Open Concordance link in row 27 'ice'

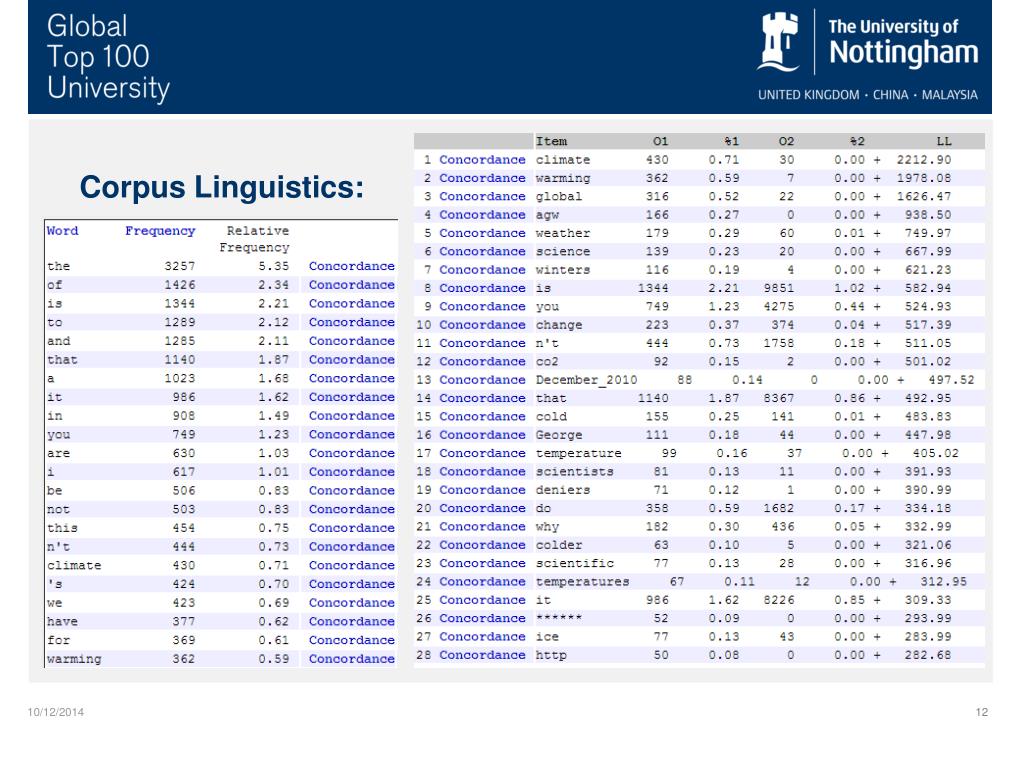pos(482,637)
